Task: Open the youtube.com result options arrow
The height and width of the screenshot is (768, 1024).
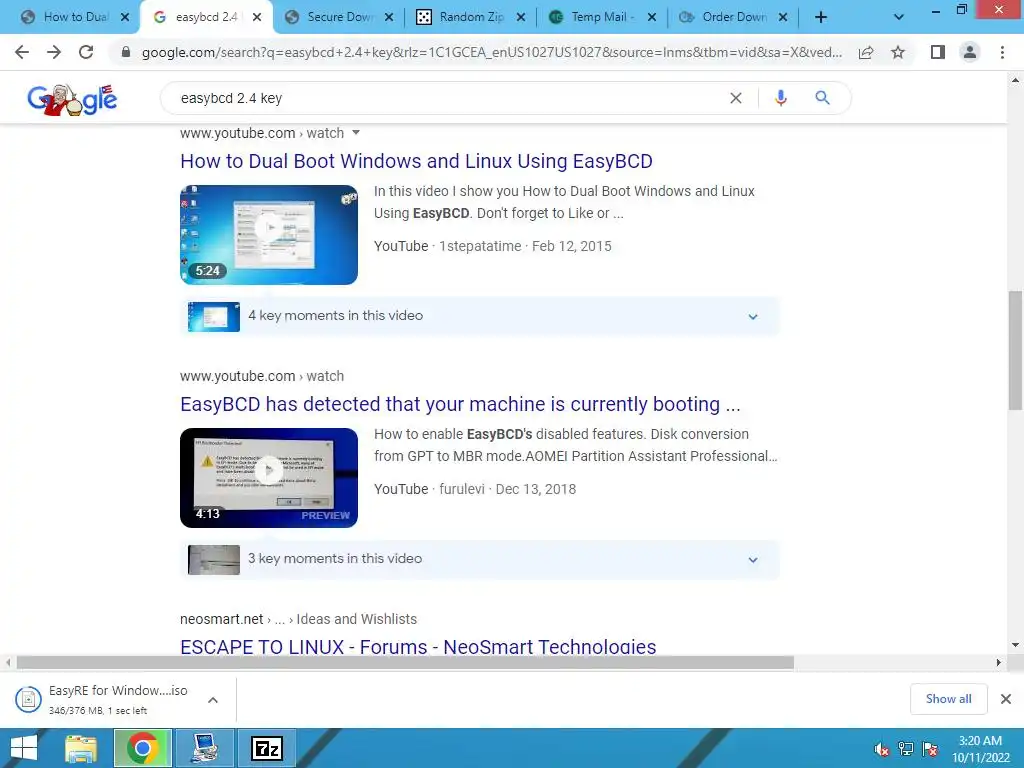Action: point(356,133)
